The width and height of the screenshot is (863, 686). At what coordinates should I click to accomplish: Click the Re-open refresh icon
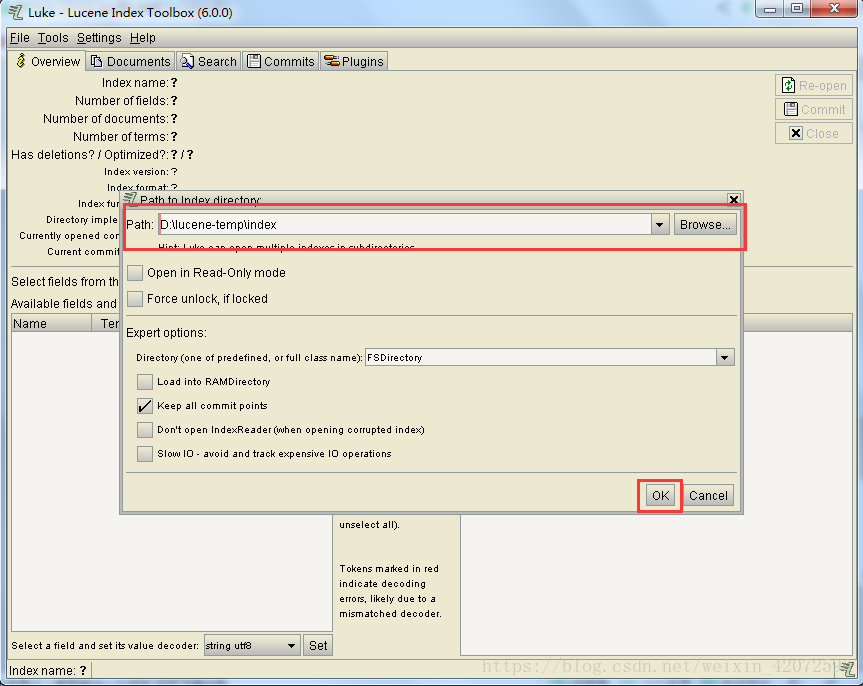pos(788,85)
